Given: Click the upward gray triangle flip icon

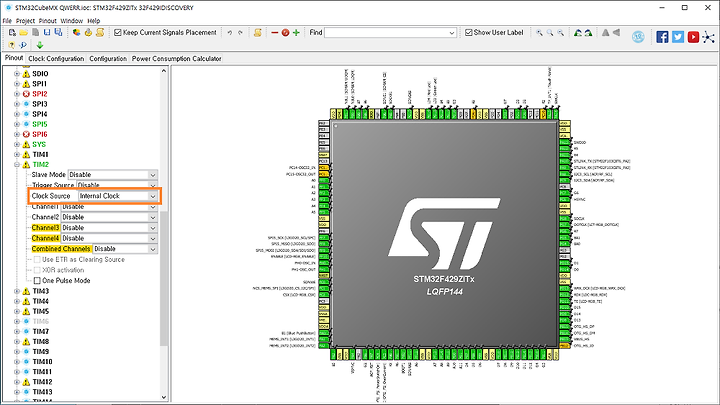Looking at the screenshot, I should pyautogui.click(x=606, y=33).
